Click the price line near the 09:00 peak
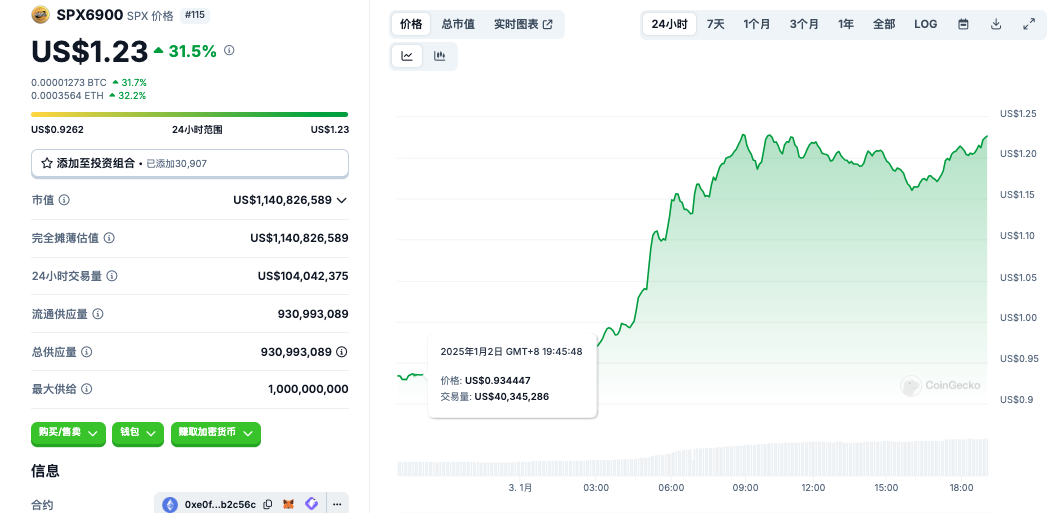Screen dimensions: 1052x513 (x=743, y=135)
